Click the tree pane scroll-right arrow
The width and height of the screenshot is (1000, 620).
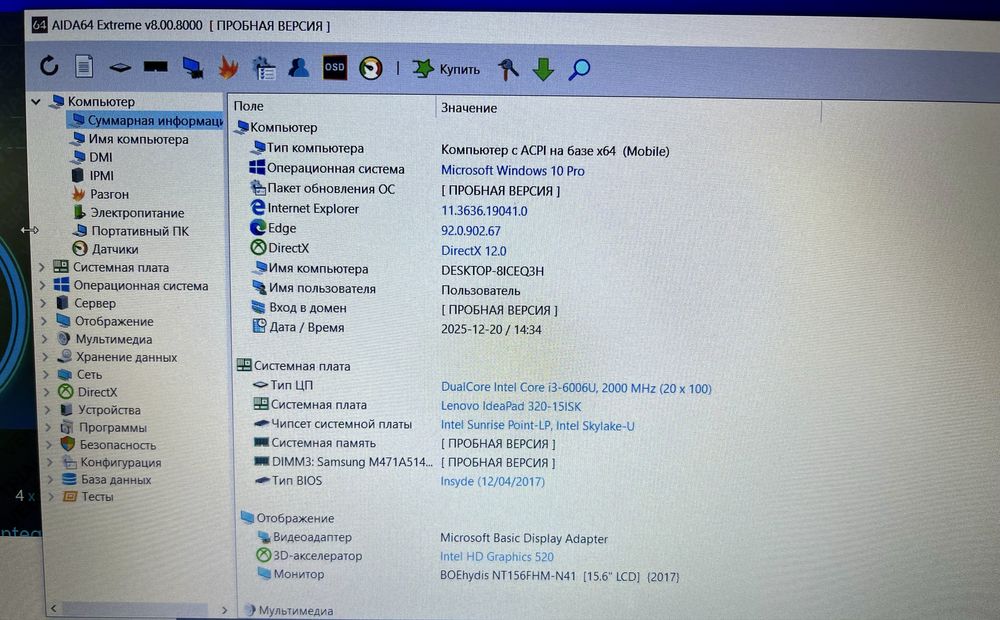[224, 610]
